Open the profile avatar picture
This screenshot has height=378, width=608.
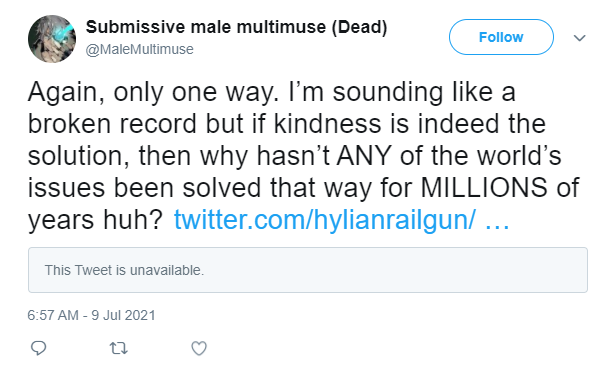52,39
